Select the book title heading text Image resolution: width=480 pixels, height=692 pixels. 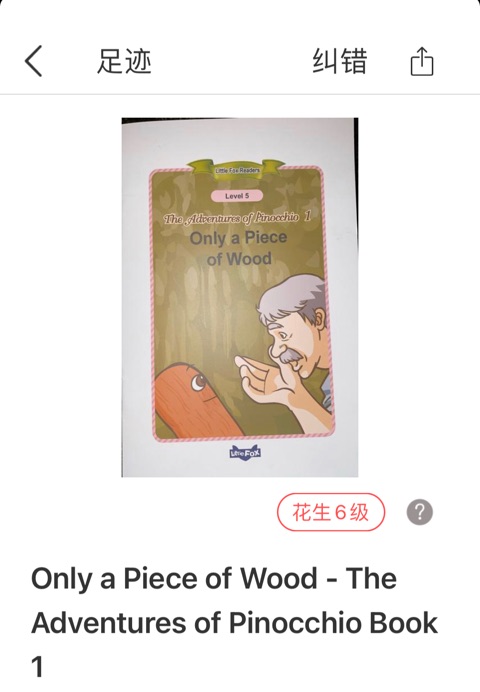click(x=234, y=623)
